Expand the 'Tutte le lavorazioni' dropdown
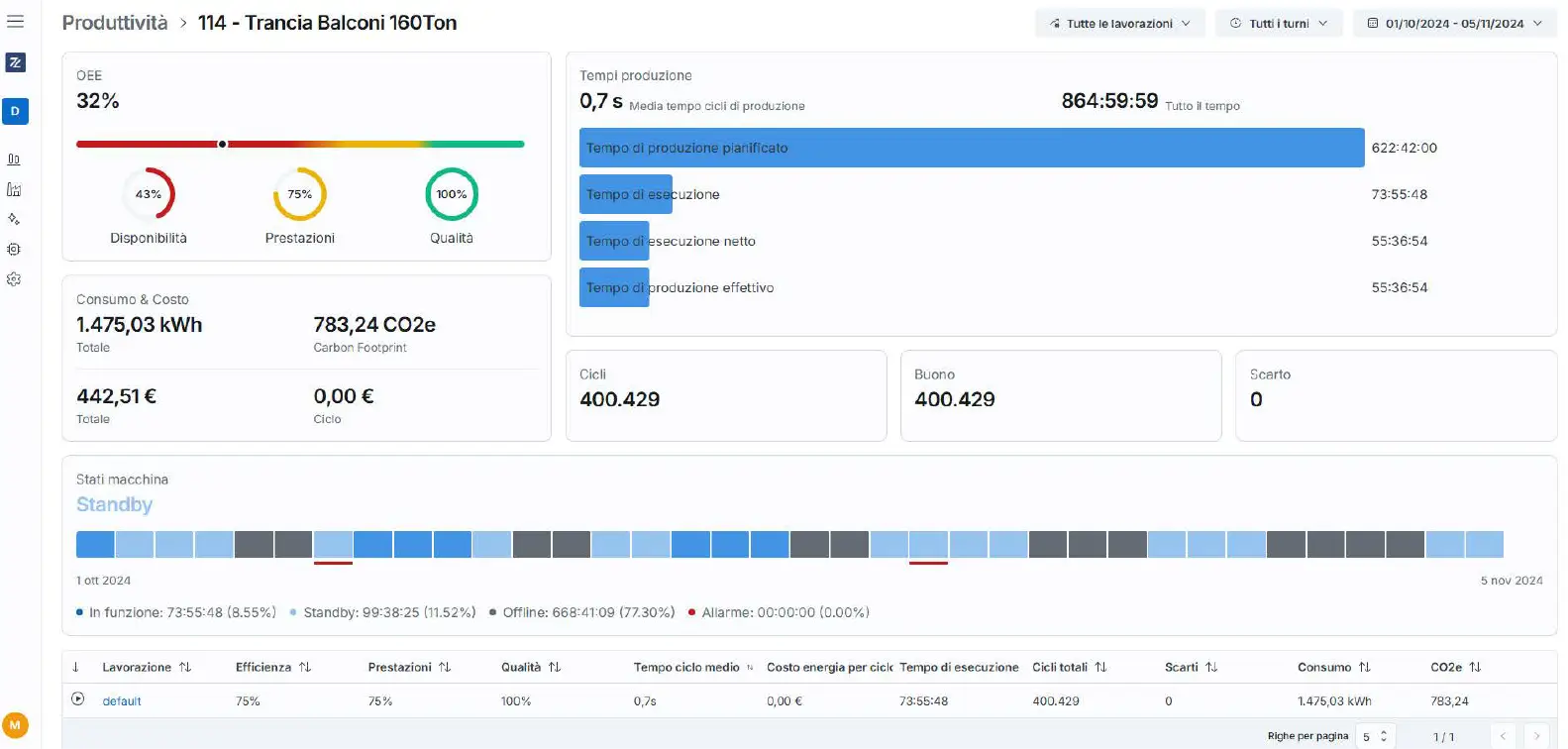Image resolution: width=1568 pixels, height=749 pixels. tap(1119, 24)
